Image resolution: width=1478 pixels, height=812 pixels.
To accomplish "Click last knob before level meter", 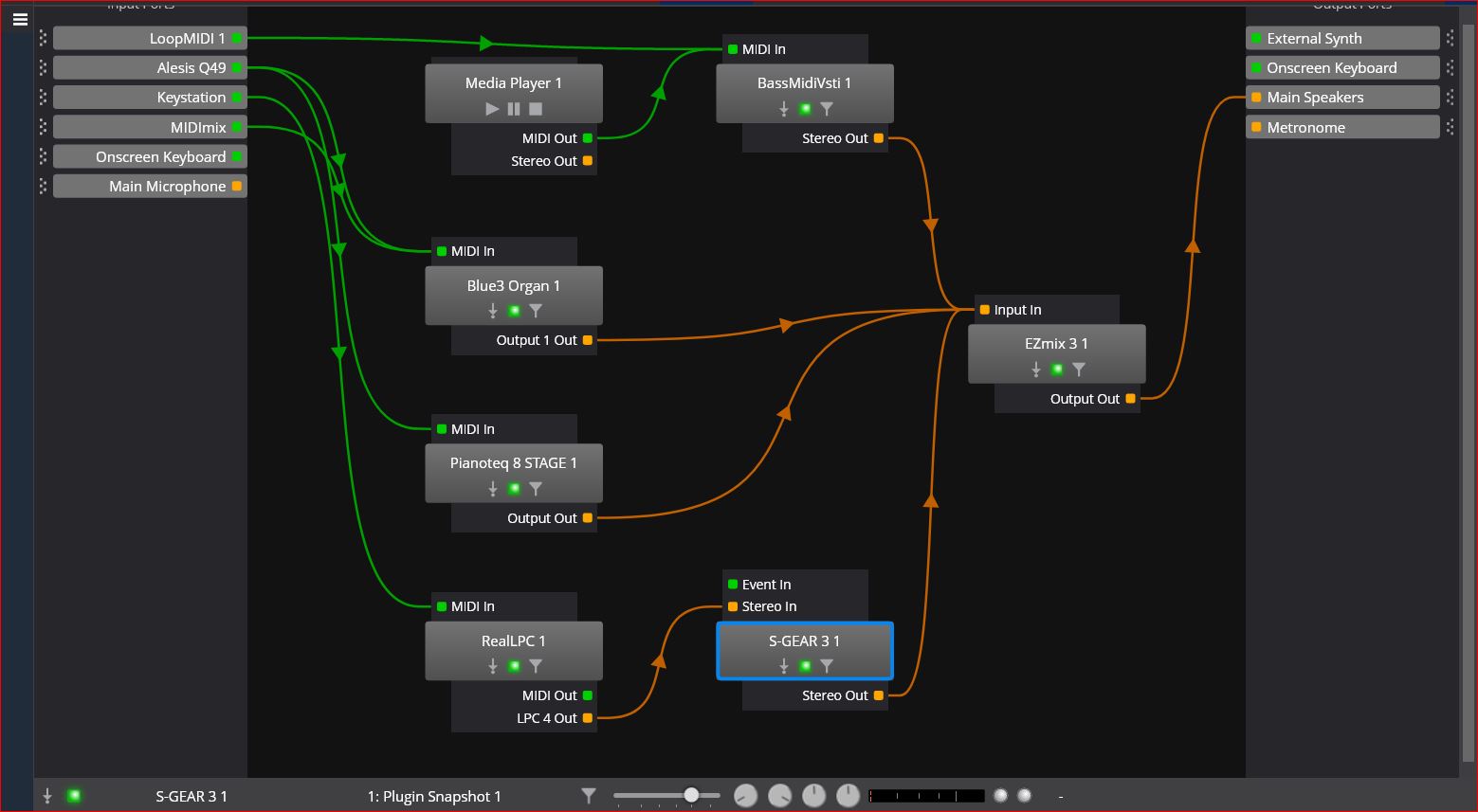I will coord(848,796).
